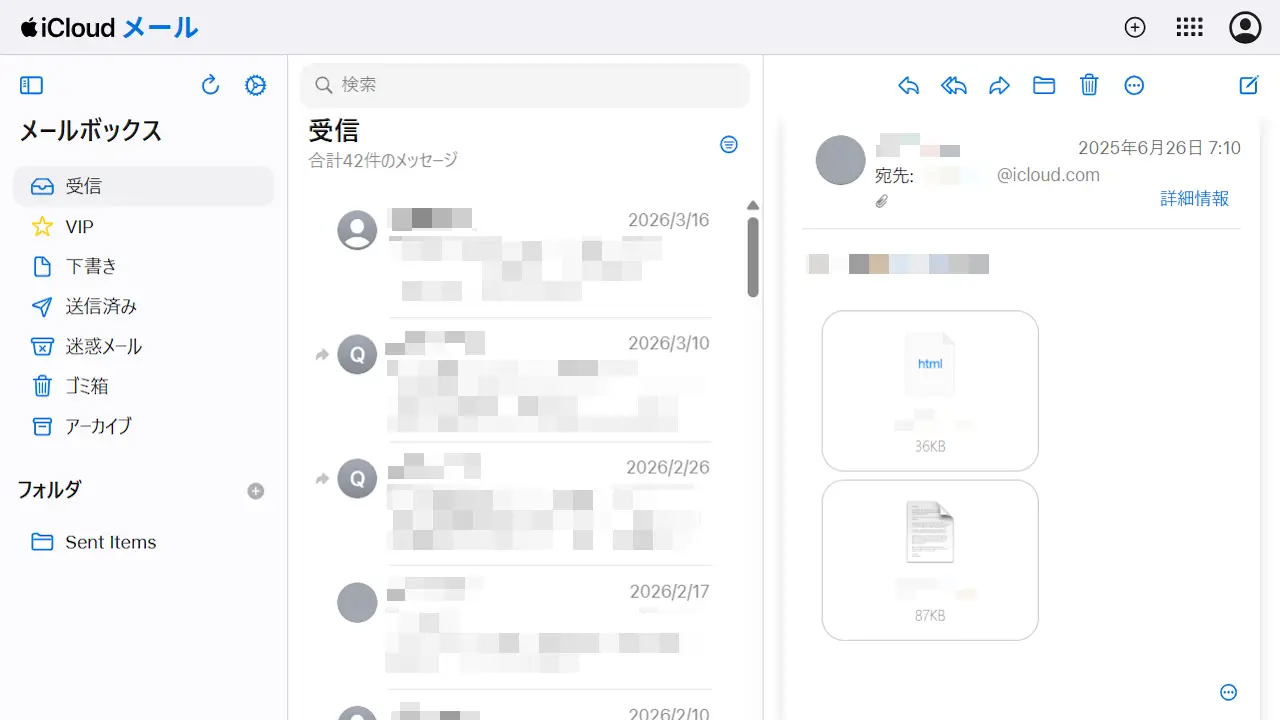Move message using the folder icon

pyautogui.click(x=1044, y=86)
